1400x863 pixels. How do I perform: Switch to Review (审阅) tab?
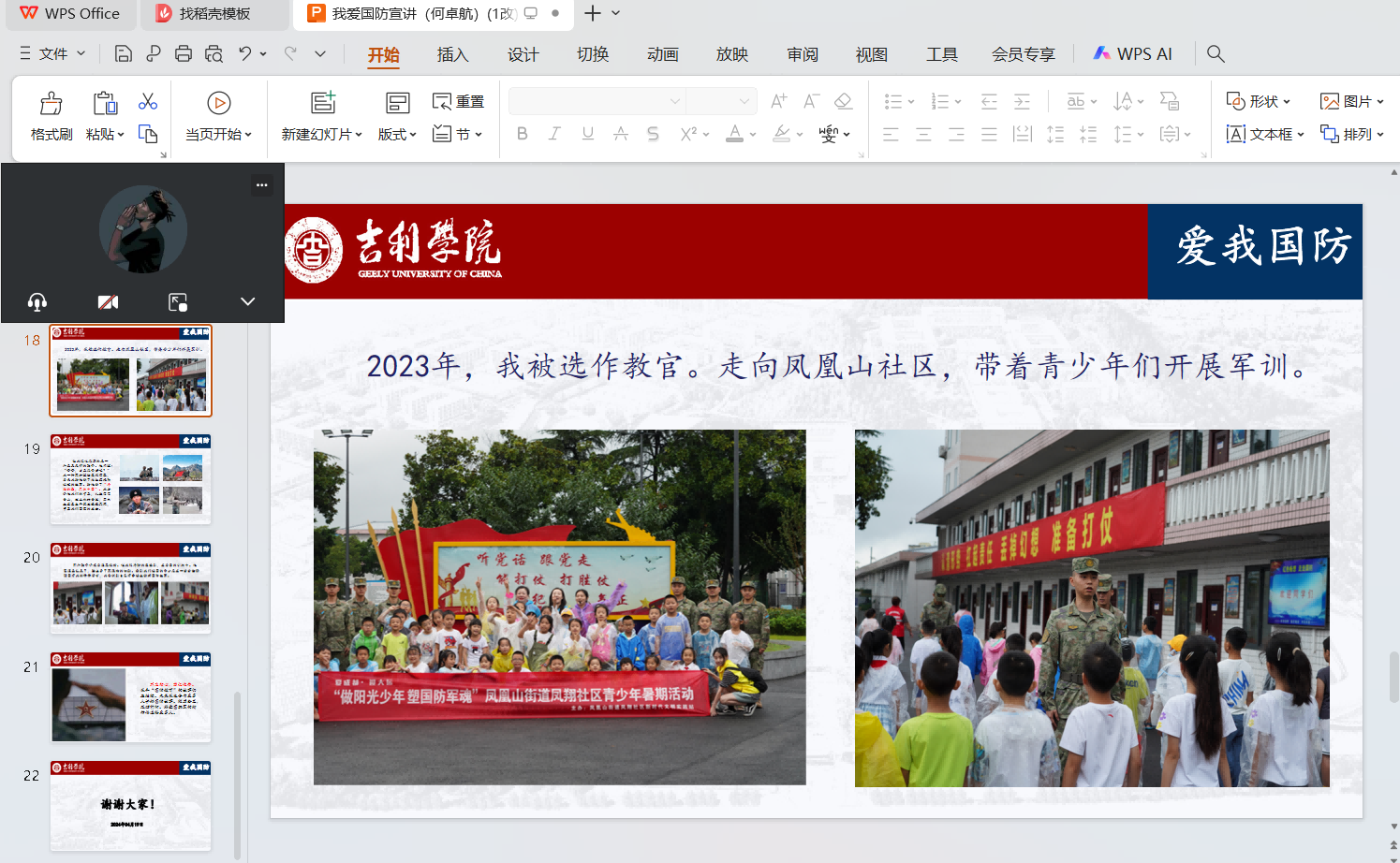(x=802, y=54)
